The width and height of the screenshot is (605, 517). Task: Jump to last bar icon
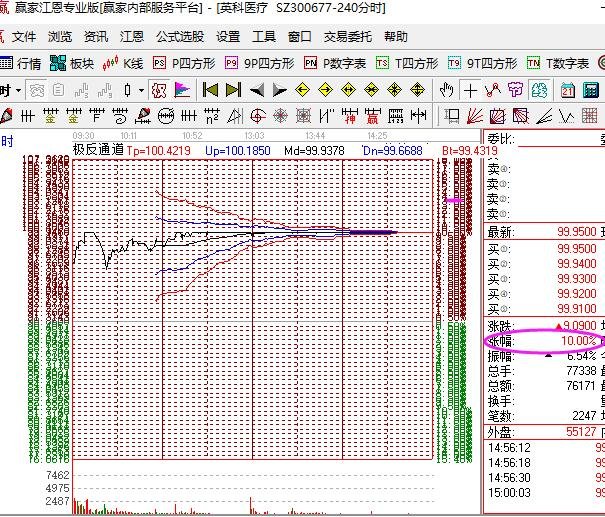click(x=233, y=90)
